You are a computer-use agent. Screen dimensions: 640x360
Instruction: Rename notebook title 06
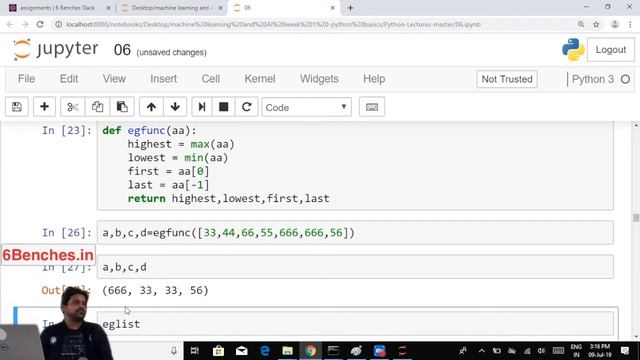122,50
